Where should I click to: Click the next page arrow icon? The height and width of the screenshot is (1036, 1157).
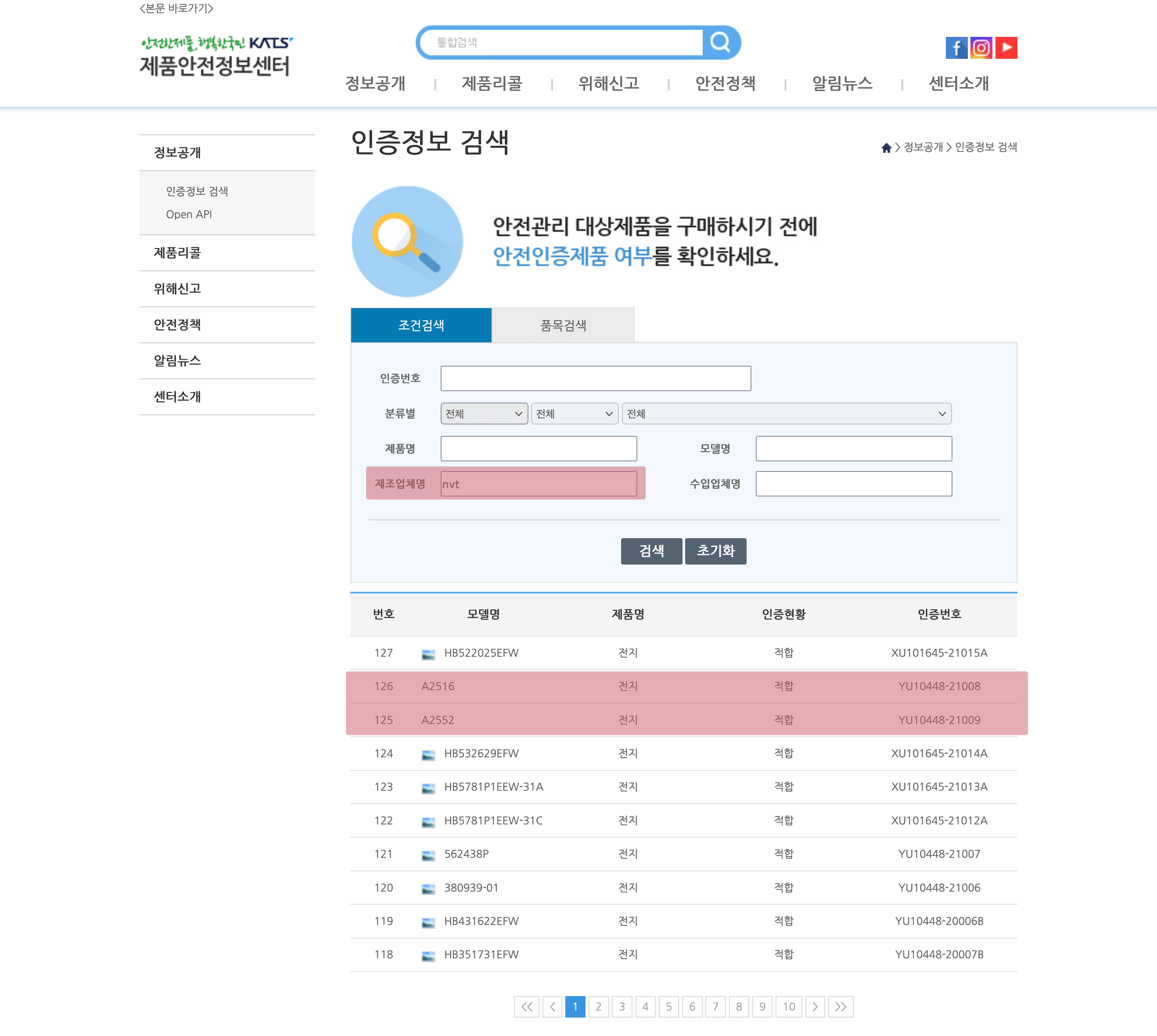pyautogui.click(x=815, y=1007)
